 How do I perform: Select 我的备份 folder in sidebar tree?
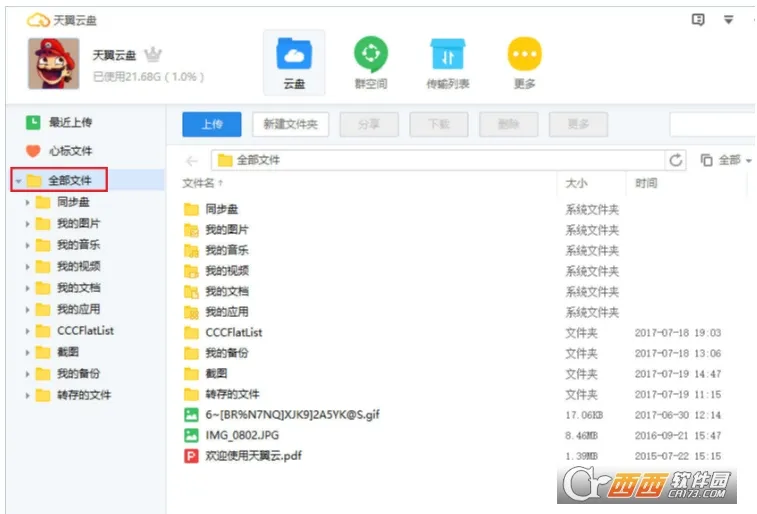78,374
